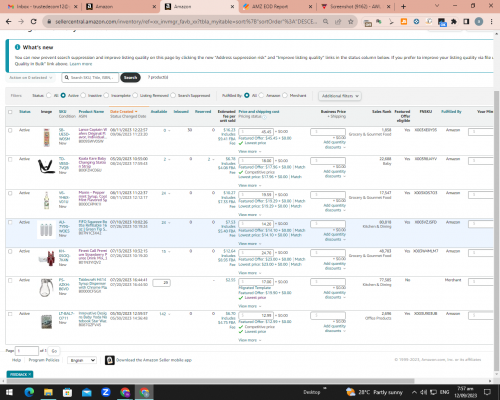Select the Search Suppressed status filter

point(173,95)
